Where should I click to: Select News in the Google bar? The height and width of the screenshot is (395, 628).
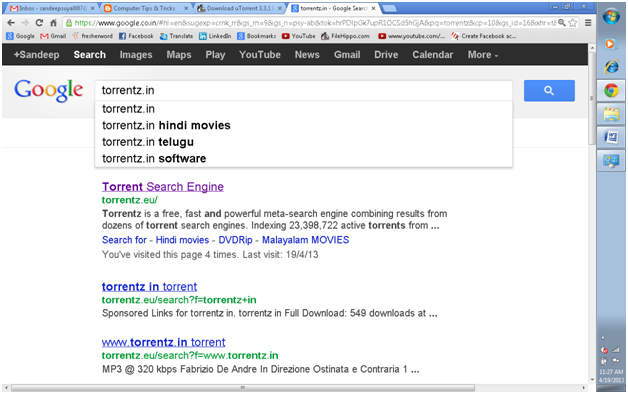[307, 55]
